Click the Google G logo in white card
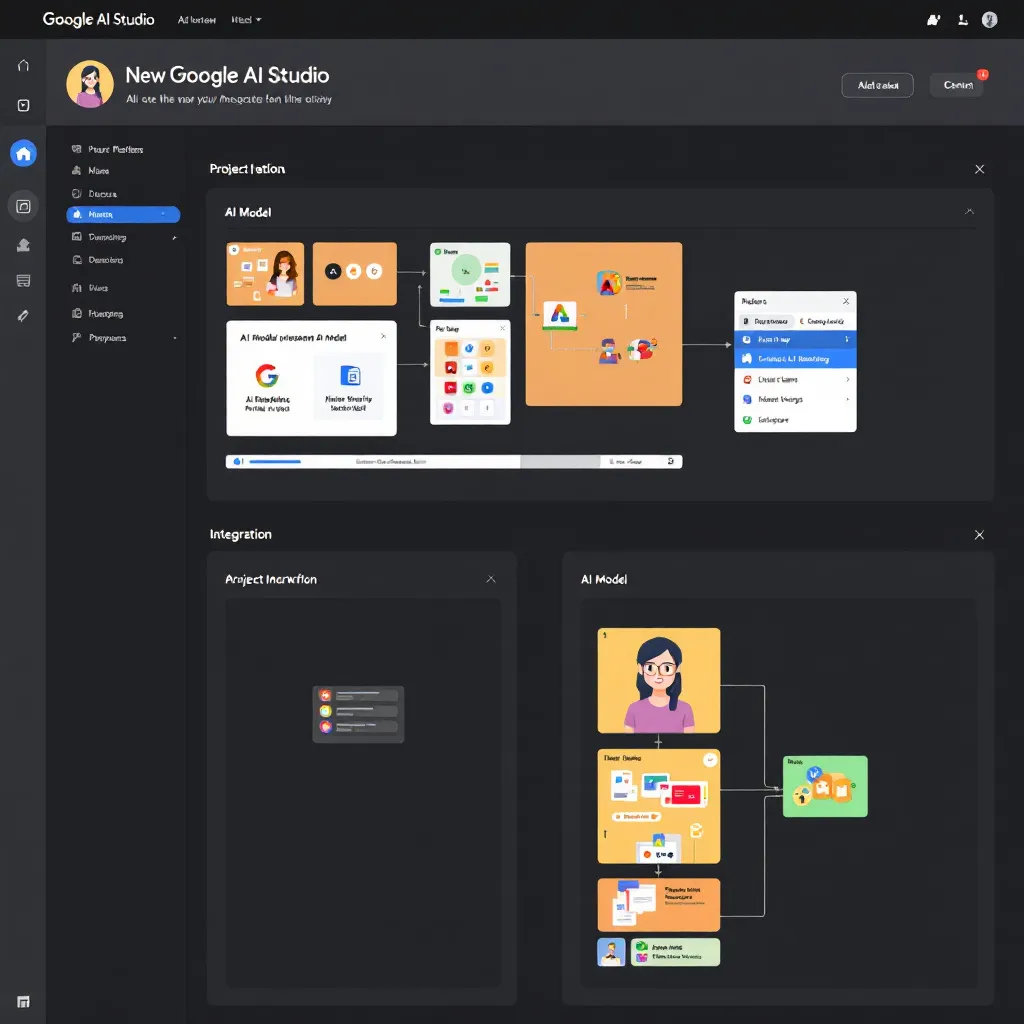 click(267, 376)
